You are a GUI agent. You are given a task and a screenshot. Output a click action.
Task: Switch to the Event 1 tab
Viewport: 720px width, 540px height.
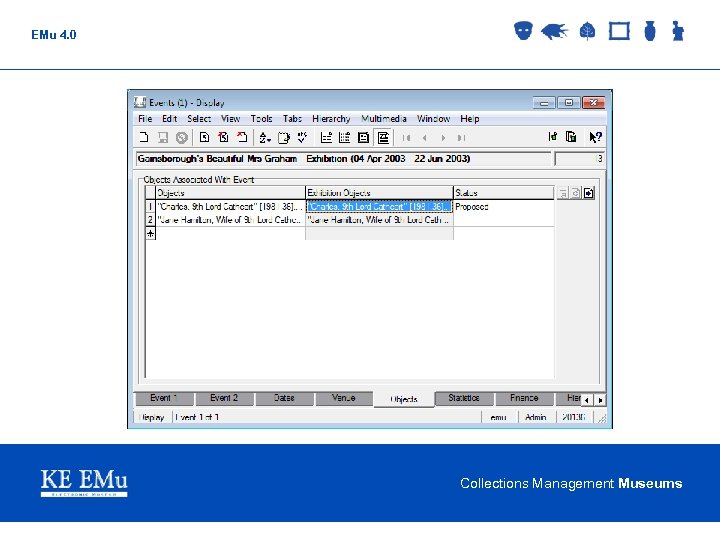pyautogui.click(x=164, y=398)
